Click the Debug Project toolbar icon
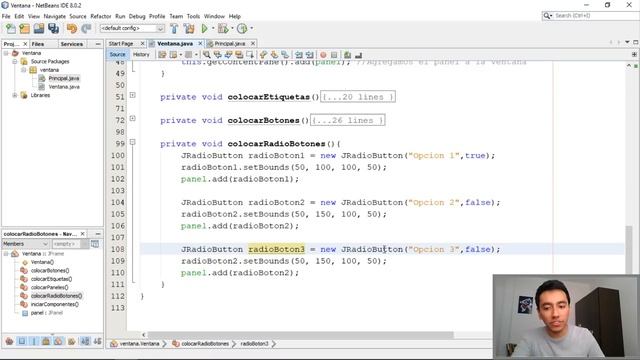 coord(222,29)
